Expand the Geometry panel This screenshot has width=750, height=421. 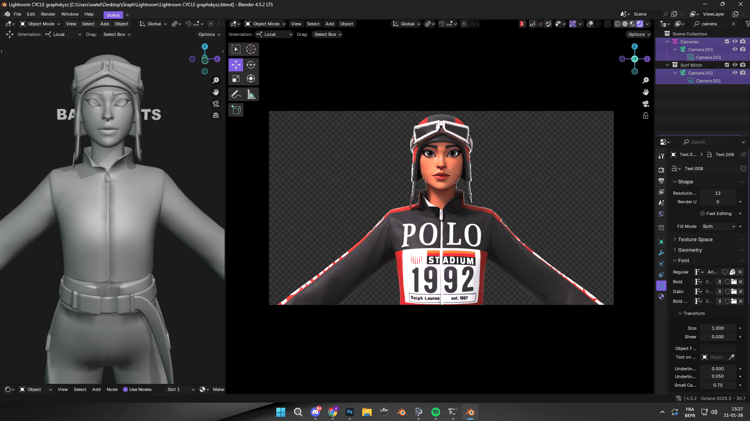tap(688, 250)
